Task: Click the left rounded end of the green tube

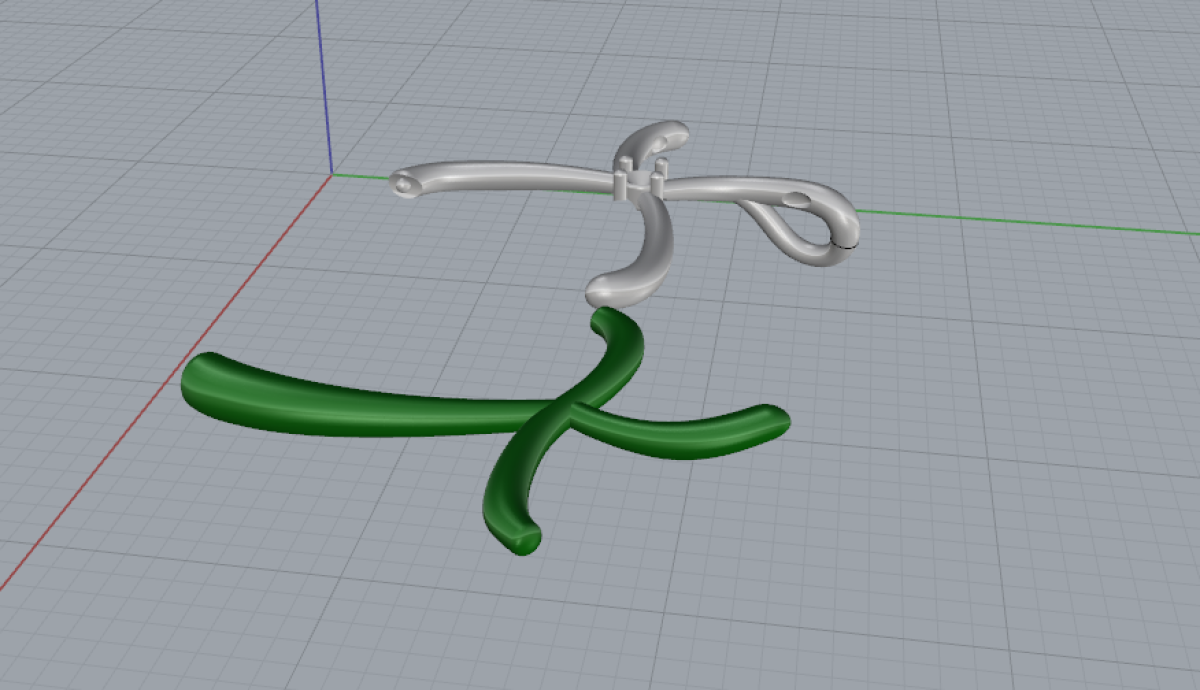Action: click(x=198, y=380)
